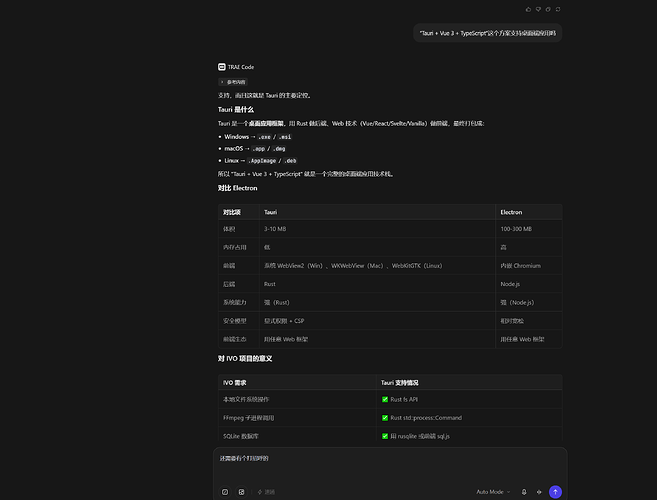The width and height of the screenshot is (657, 500).
Task: Click the "强 (Node.js)" table cell
Action: [529, 303]
